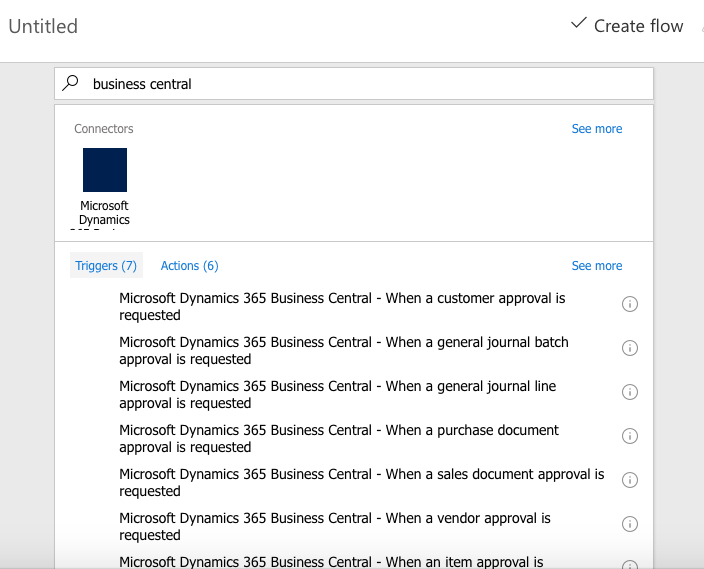Viewport: 704px width, 569px height.
Task: Switch to the Actions (6) tab
Action: (x=189, y=266)
